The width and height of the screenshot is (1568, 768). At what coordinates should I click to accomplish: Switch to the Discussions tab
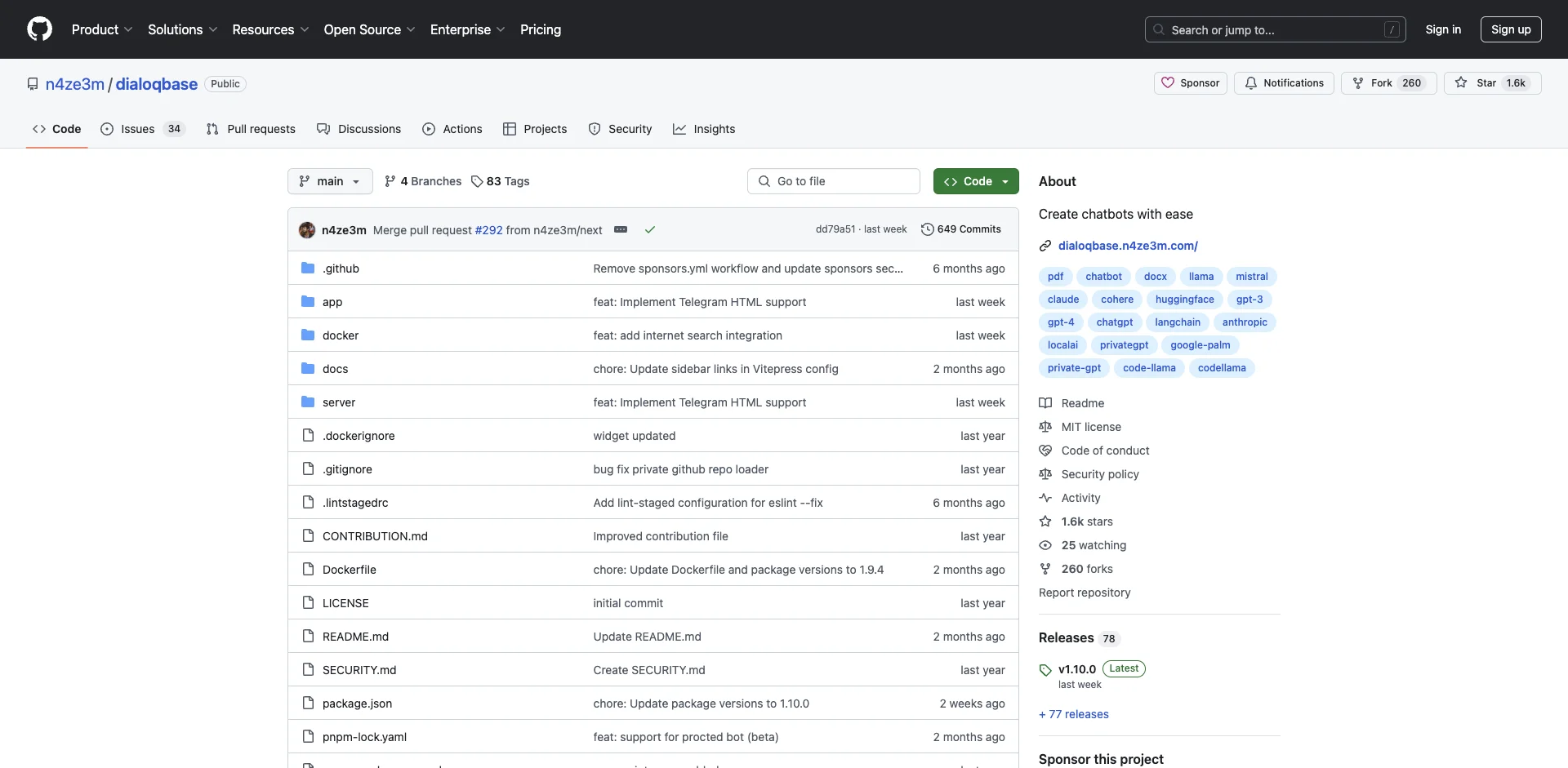(x=359, y=129)
